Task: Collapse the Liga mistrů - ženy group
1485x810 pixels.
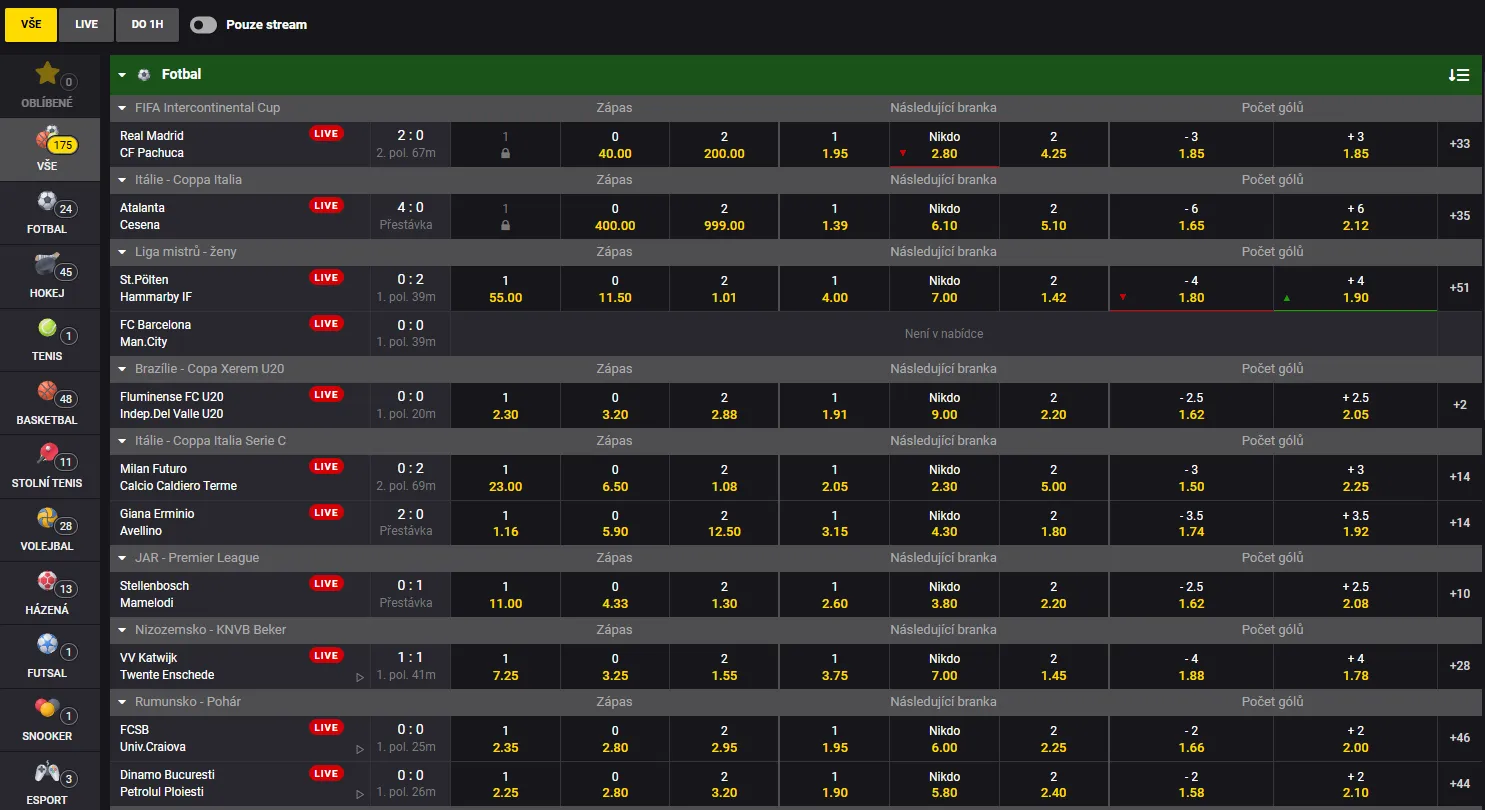Action: [x=122, y=252]
